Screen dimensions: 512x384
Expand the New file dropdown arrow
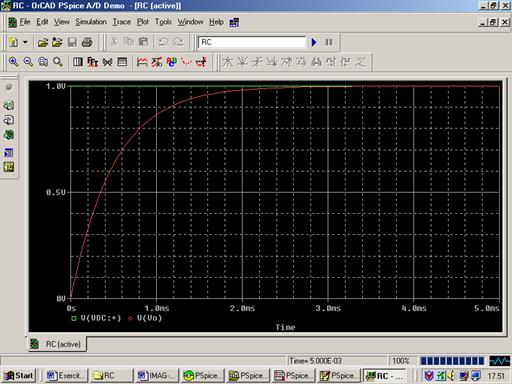click(x=25, y=42)
